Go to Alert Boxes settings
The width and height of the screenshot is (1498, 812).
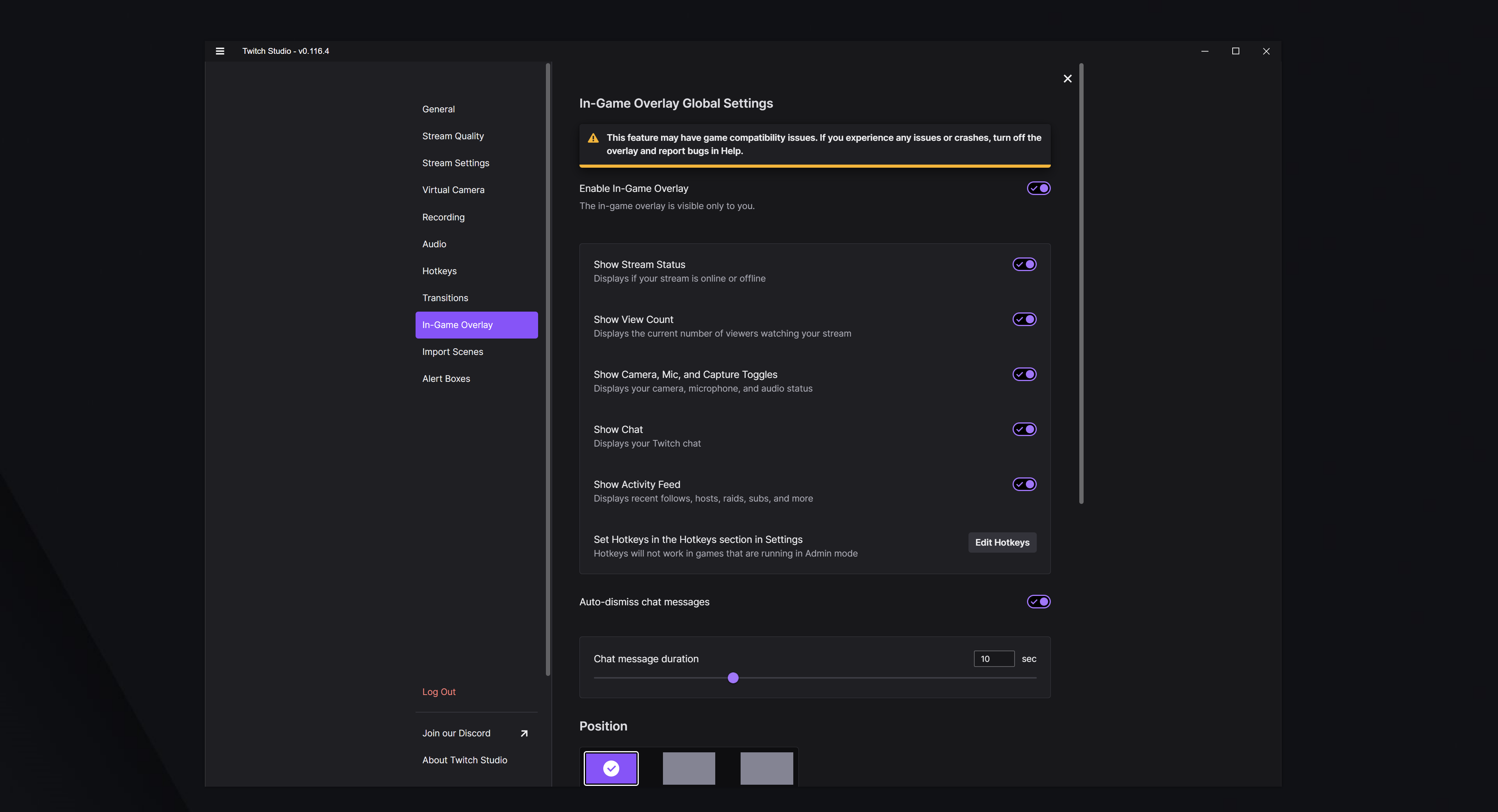pos(476,378)
